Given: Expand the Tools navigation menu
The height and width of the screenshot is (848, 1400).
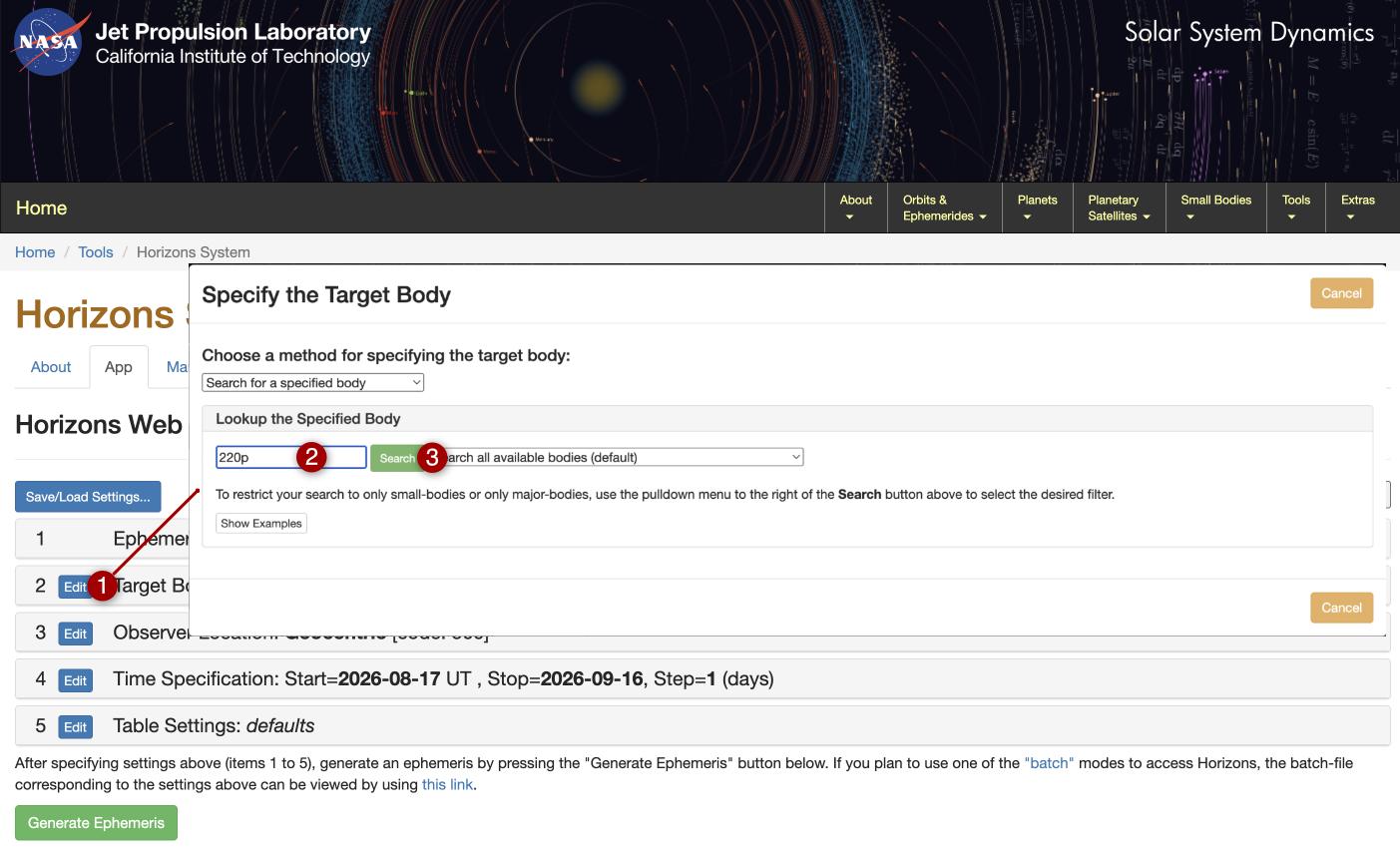Looking at the screenshot, I should pos(1296,208).
